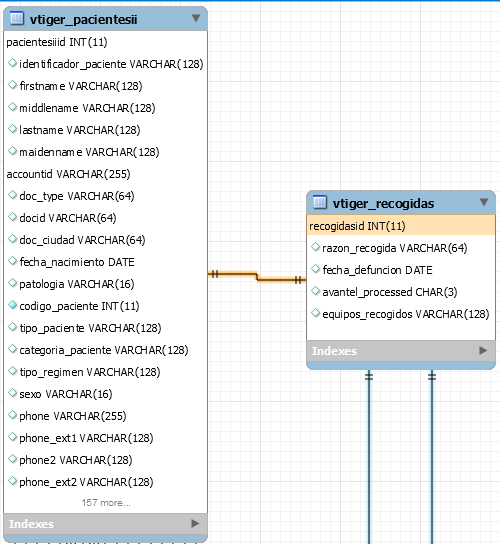Select the vtiger_recogidas title text
Image resolution: width=500 pixels, height=544 pixels.
(383, 203)
